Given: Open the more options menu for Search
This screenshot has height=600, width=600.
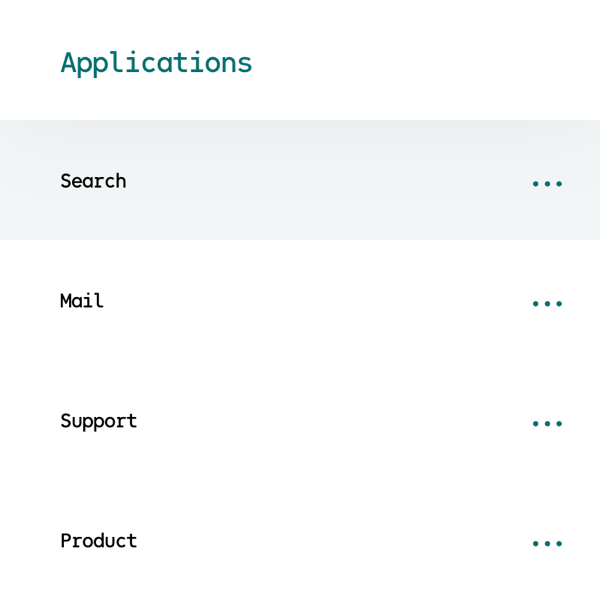Looking at the screenshot, I should pos(547,184).
